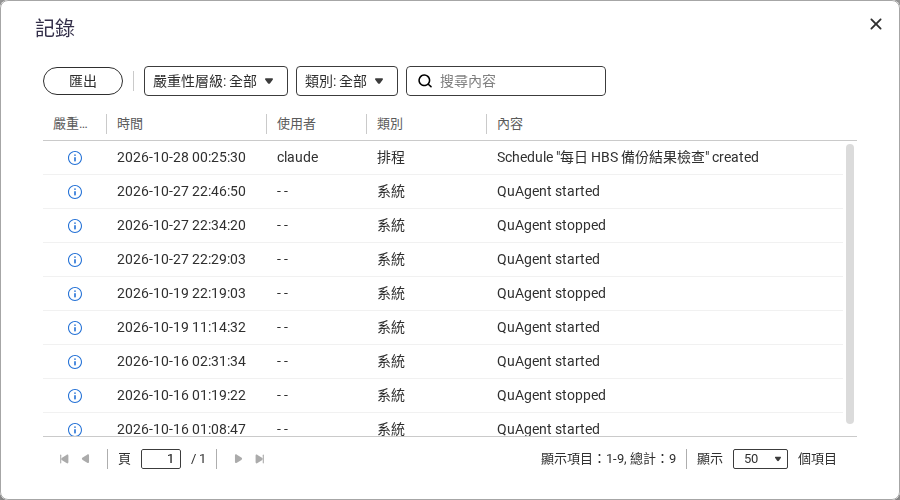Focus the 搜尋內容 search field
The height and width of the screenshot is (500, 900).
[506, 81]
